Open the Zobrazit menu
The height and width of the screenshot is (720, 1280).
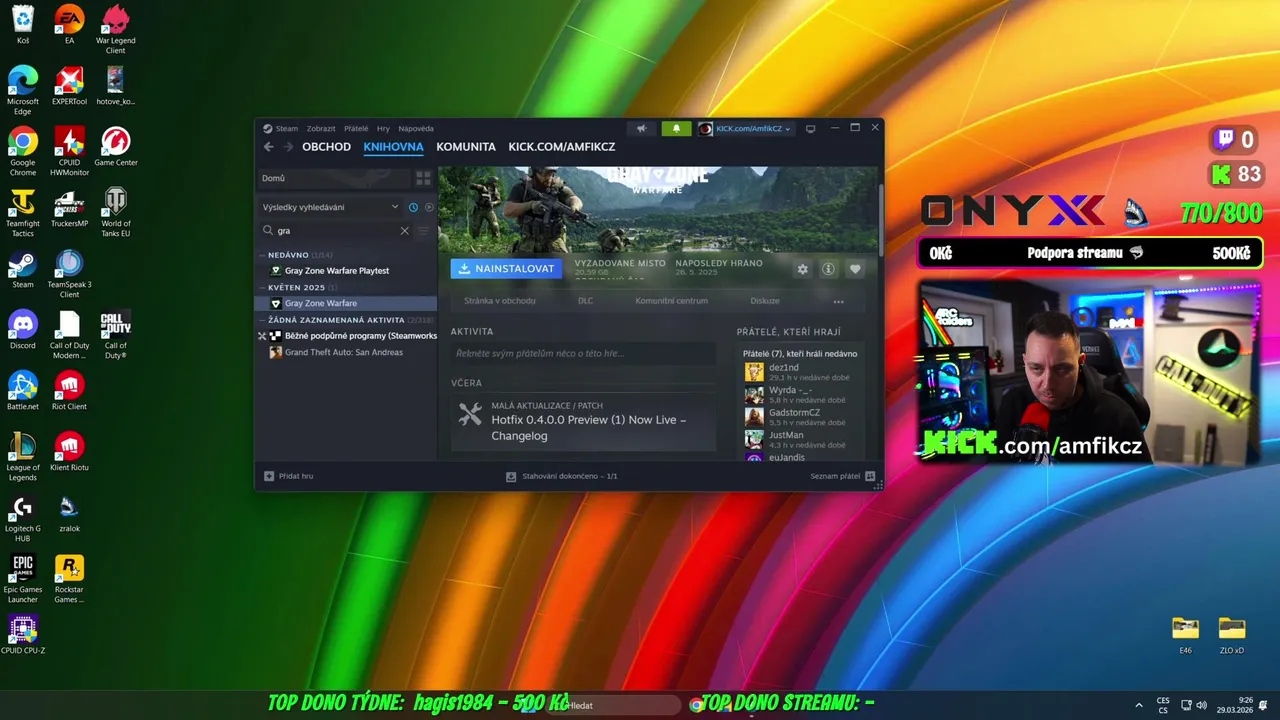(321, 128)
